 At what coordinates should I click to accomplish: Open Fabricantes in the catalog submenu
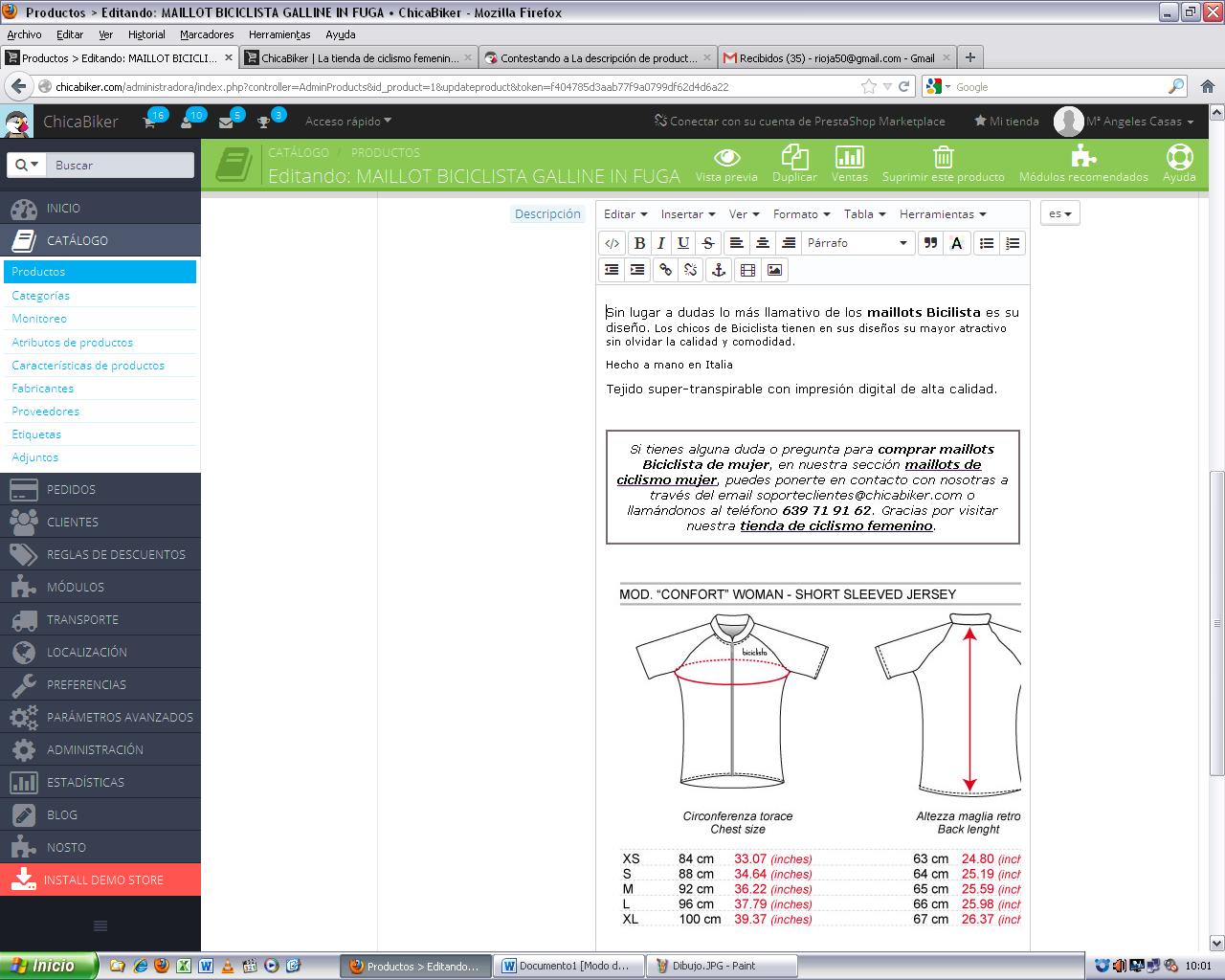(x=43, y=388)
